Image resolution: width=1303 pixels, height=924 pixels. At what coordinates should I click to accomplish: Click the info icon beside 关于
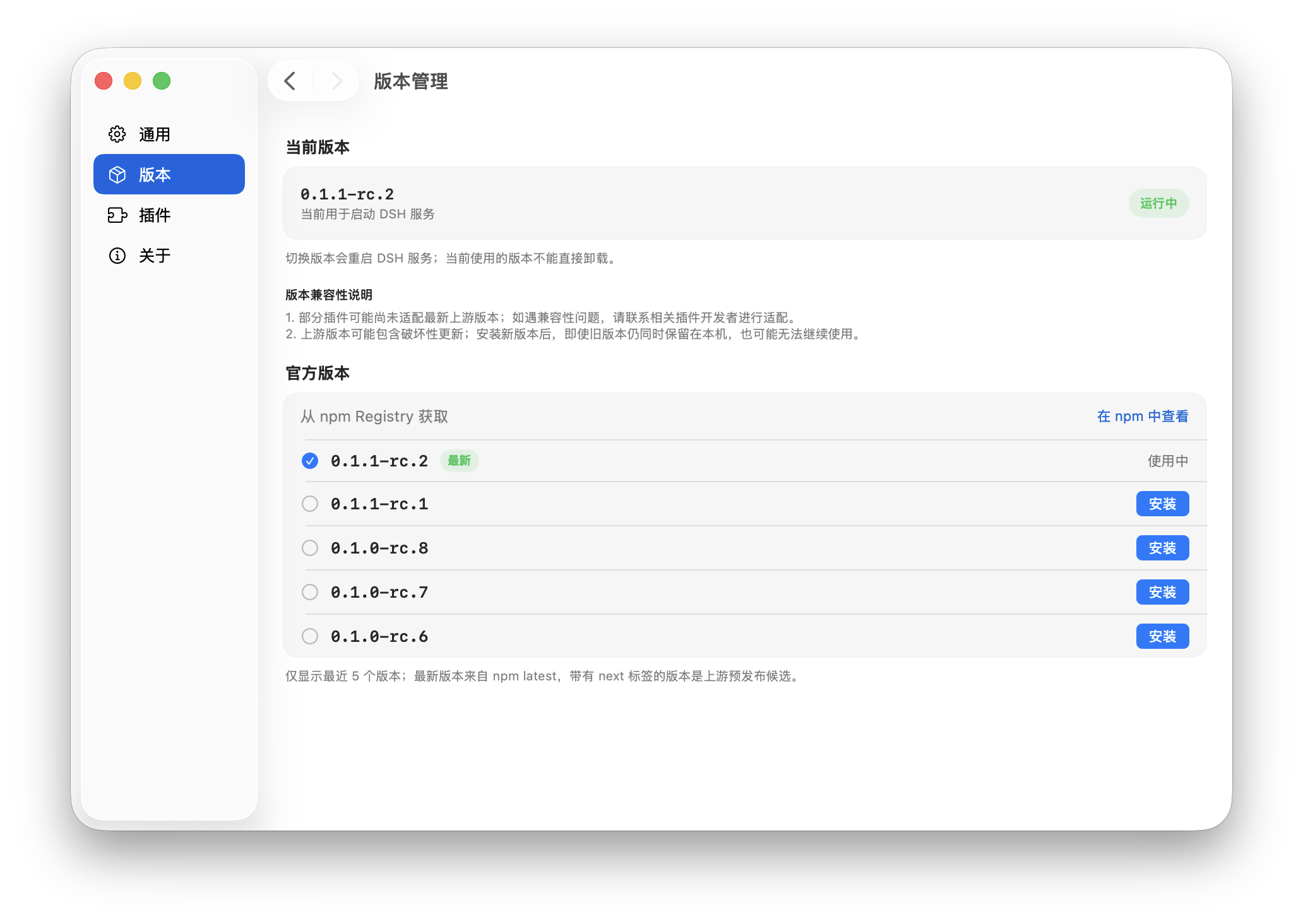point(117,255)
